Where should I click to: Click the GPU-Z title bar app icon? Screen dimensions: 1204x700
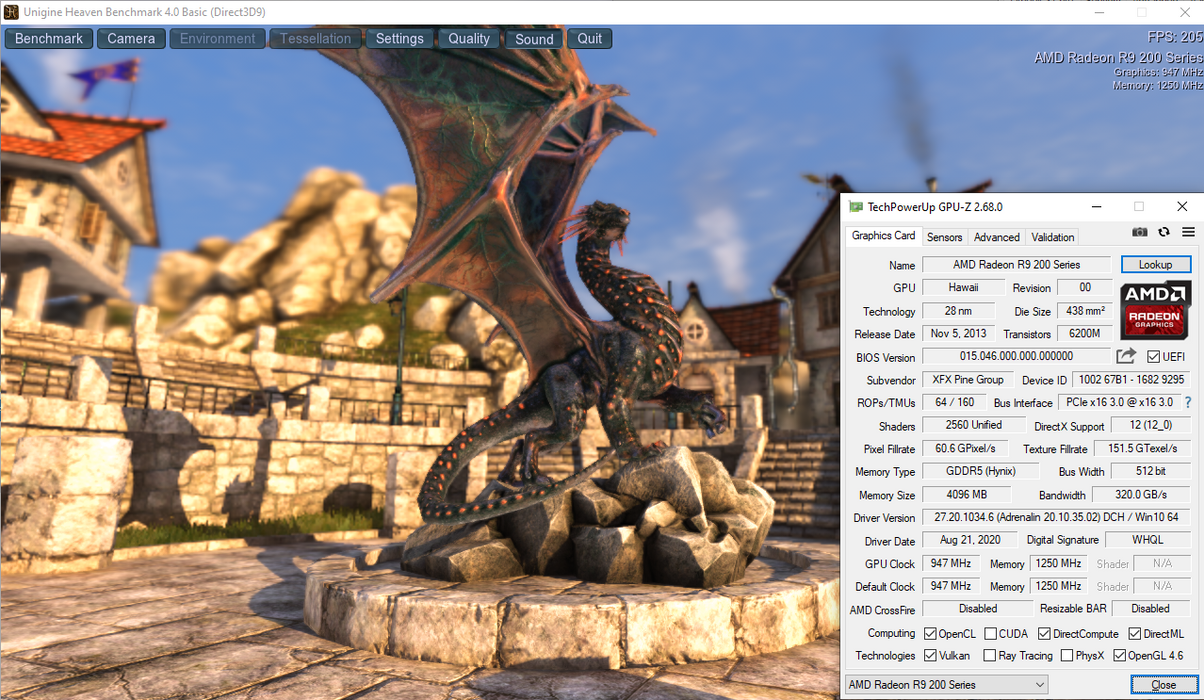coord(855,207)
